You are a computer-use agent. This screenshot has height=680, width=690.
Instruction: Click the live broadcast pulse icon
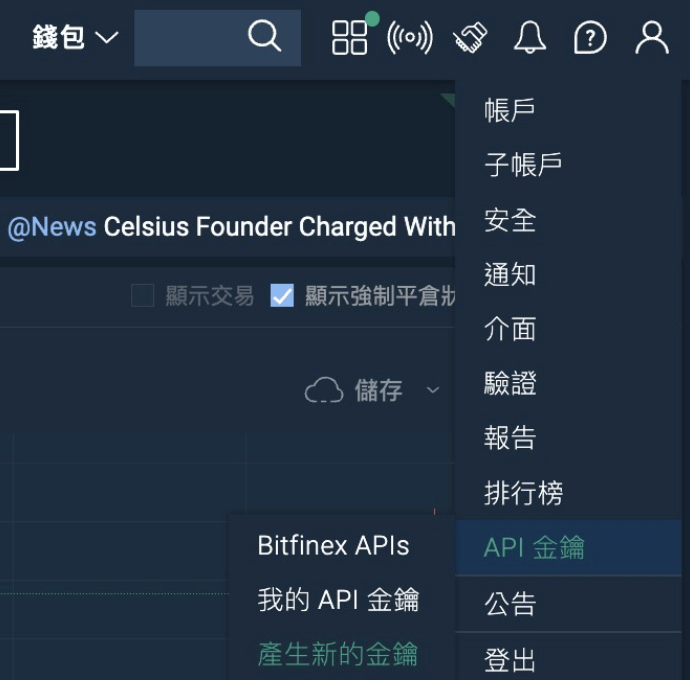[x=410, y=38]
